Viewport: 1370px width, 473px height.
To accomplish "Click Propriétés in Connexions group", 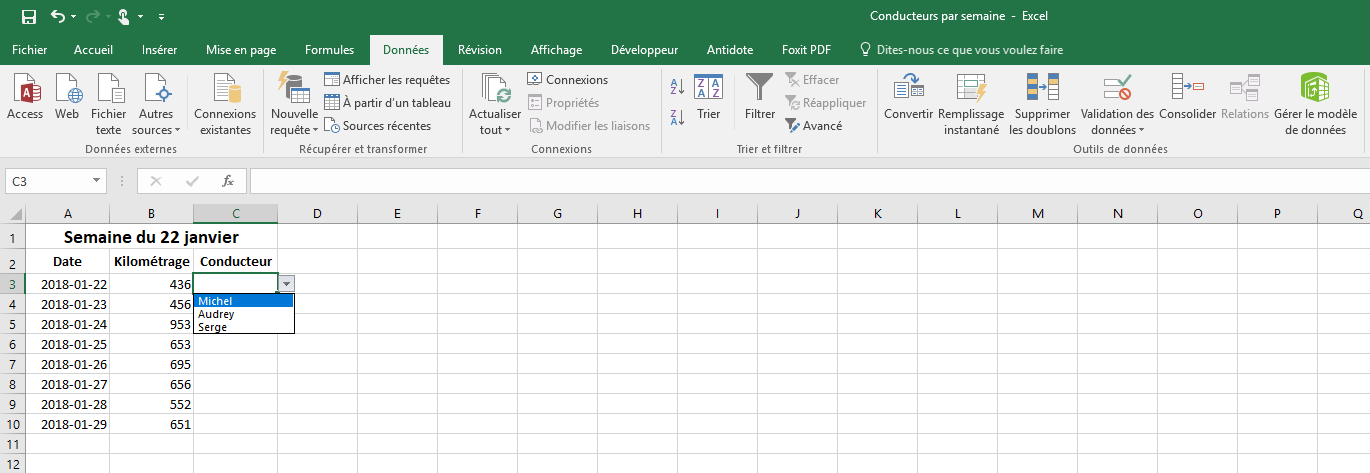I will pyautogui.click(x=564, y=102).
